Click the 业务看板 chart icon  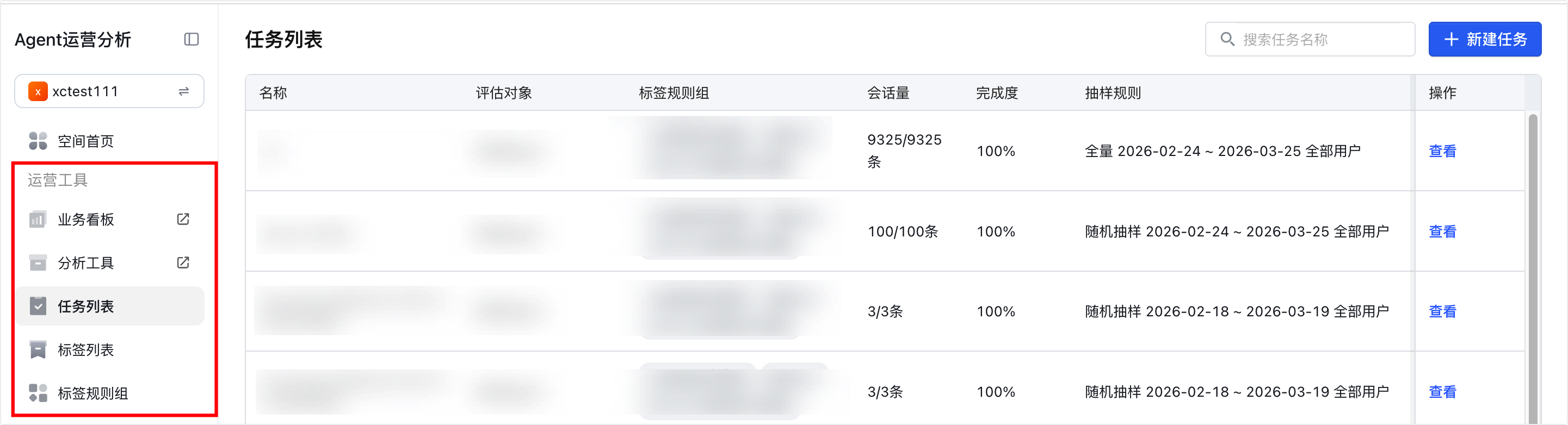(38, 220)
